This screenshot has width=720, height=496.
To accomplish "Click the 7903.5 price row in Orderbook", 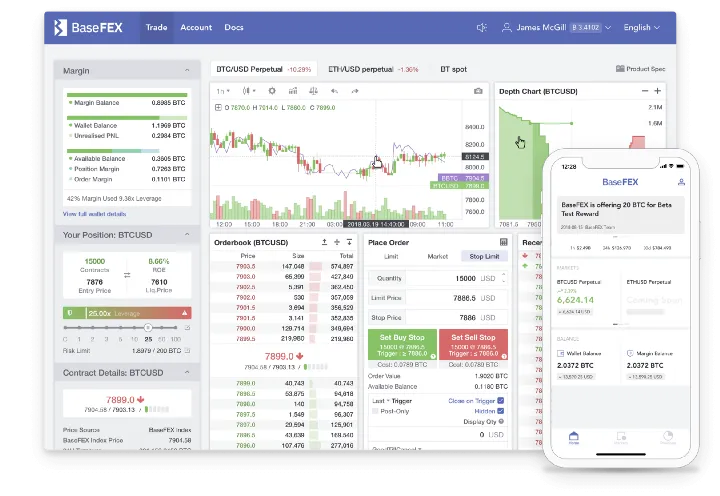I will coord(283,266).
